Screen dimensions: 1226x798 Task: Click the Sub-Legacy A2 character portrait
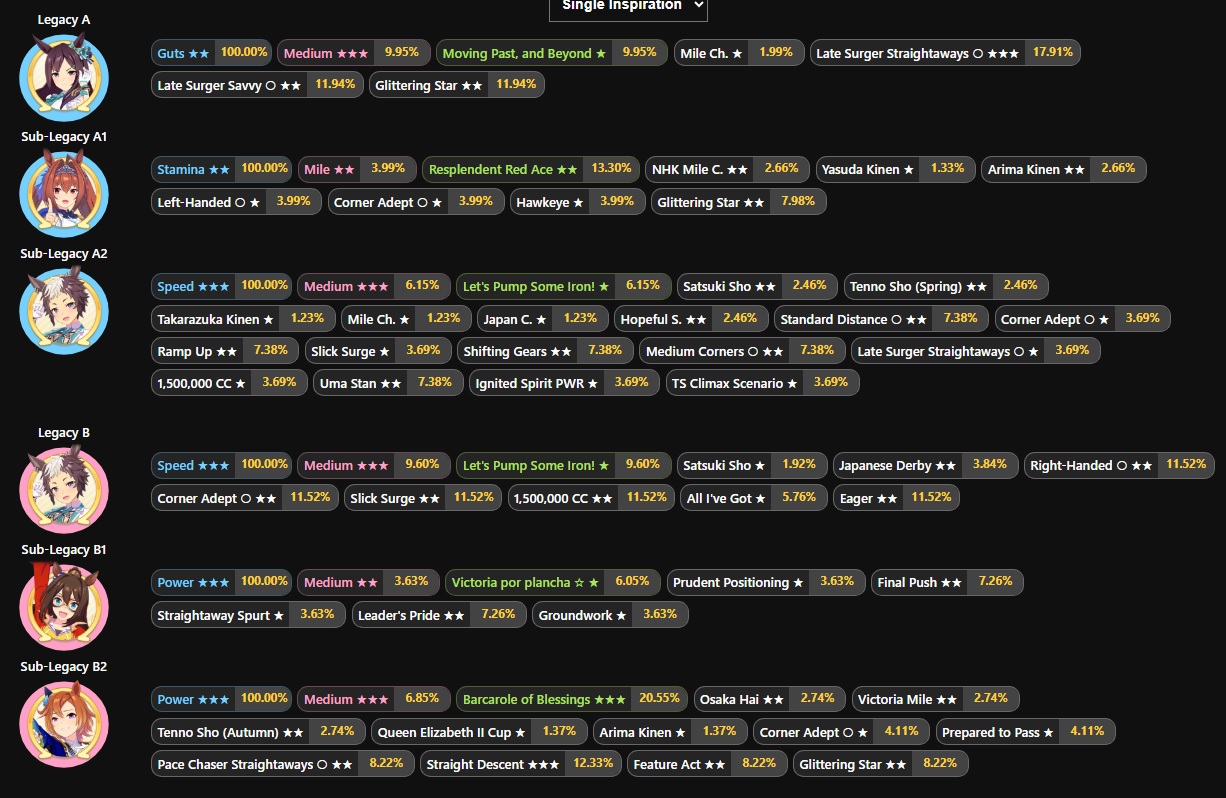pyautogui.click(x=64, y=311)
